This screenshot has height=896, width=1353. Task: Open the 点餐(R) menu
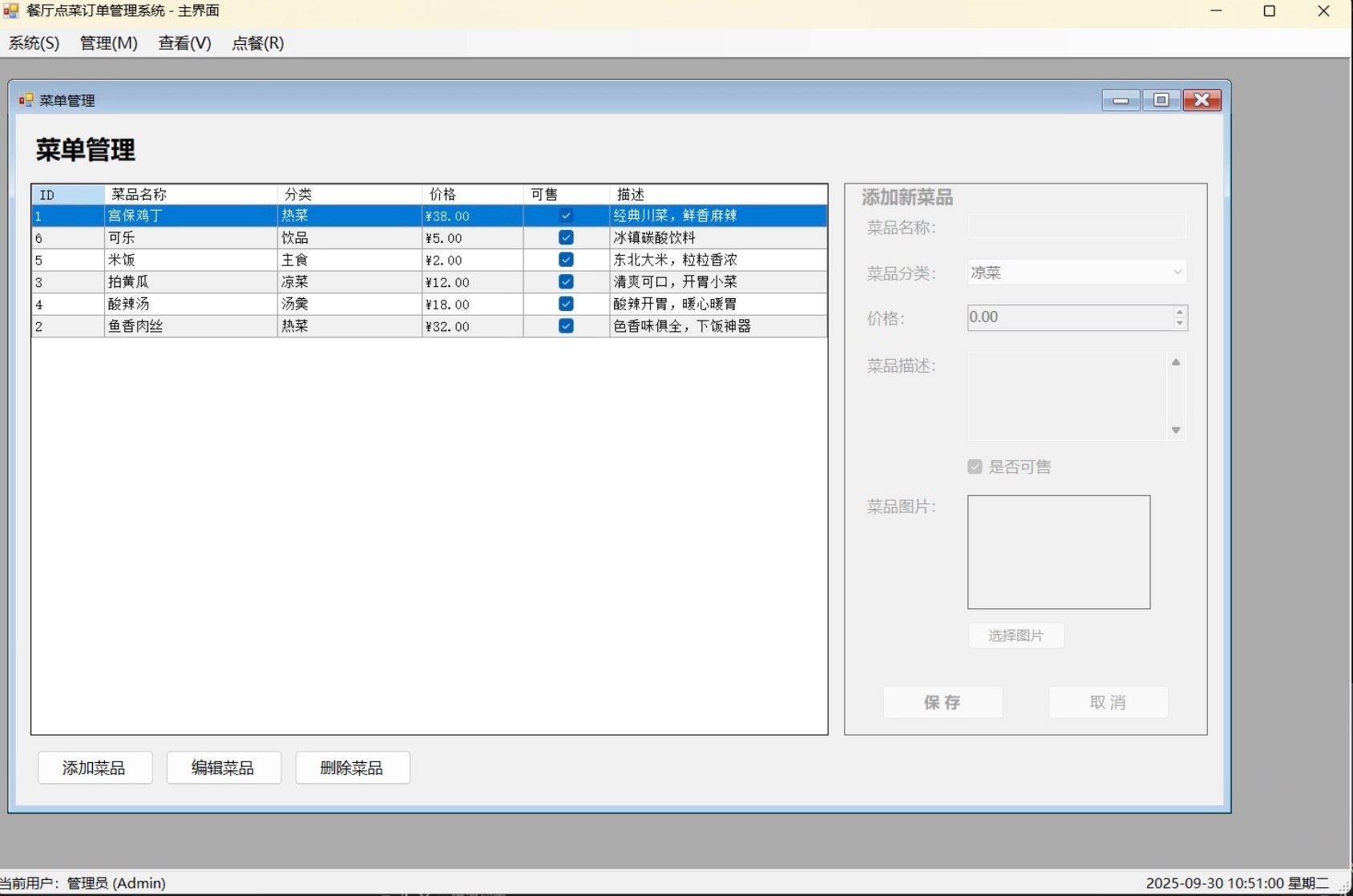(x=257, y=43)
